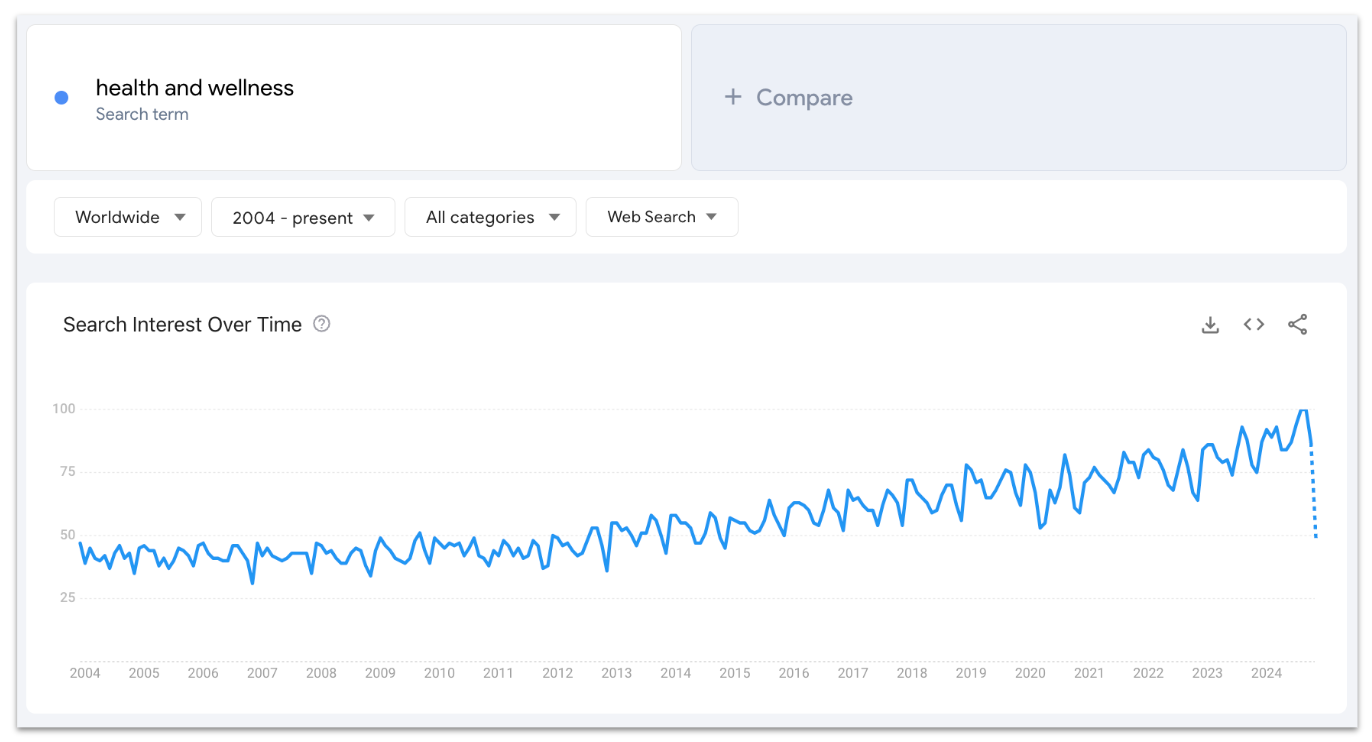Open the Worldwide region dropdown
The height and width of the screenshot is (742, 1372).
pyautogui.click(x=128, y=217)
